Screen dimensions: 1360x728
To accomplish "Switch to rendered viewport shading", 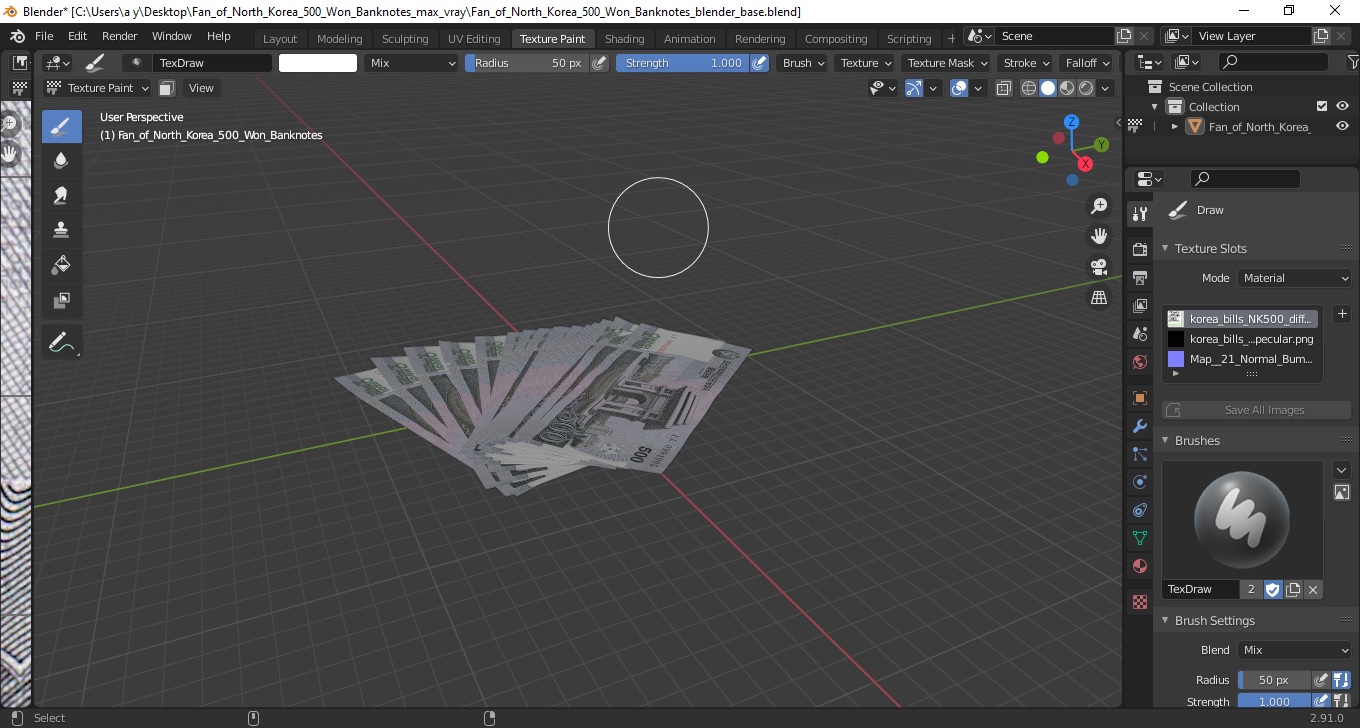I will (x=1086, y=88).
